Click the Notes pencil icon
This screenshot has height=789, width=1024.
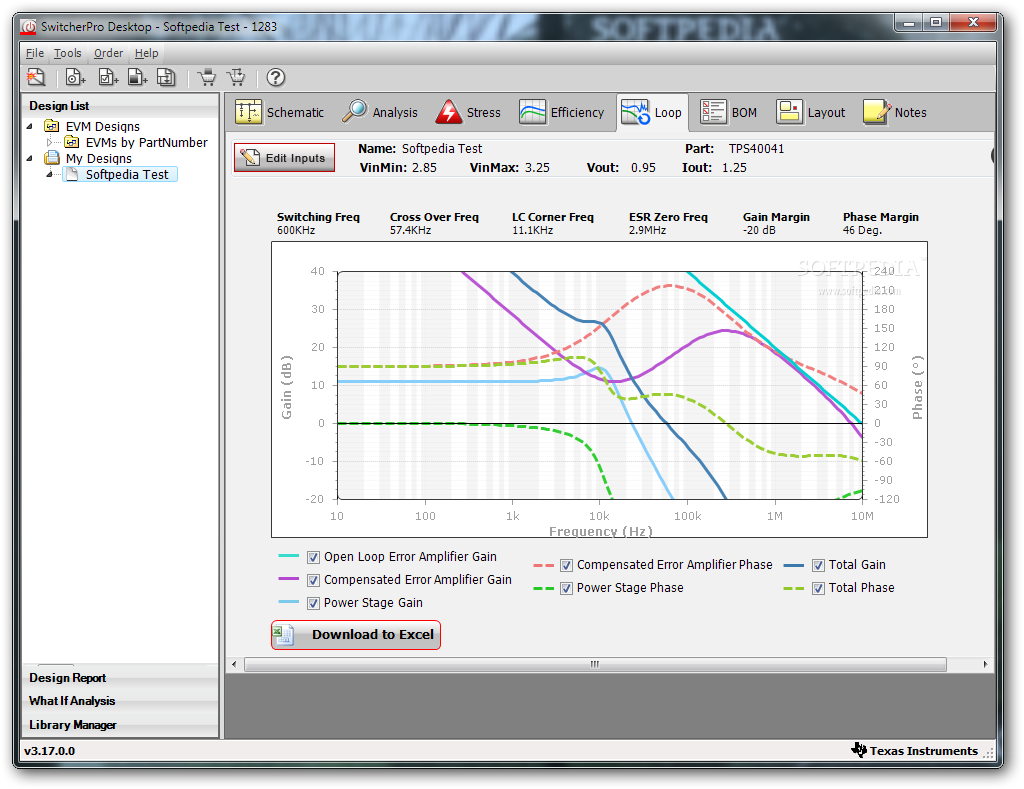876,112
